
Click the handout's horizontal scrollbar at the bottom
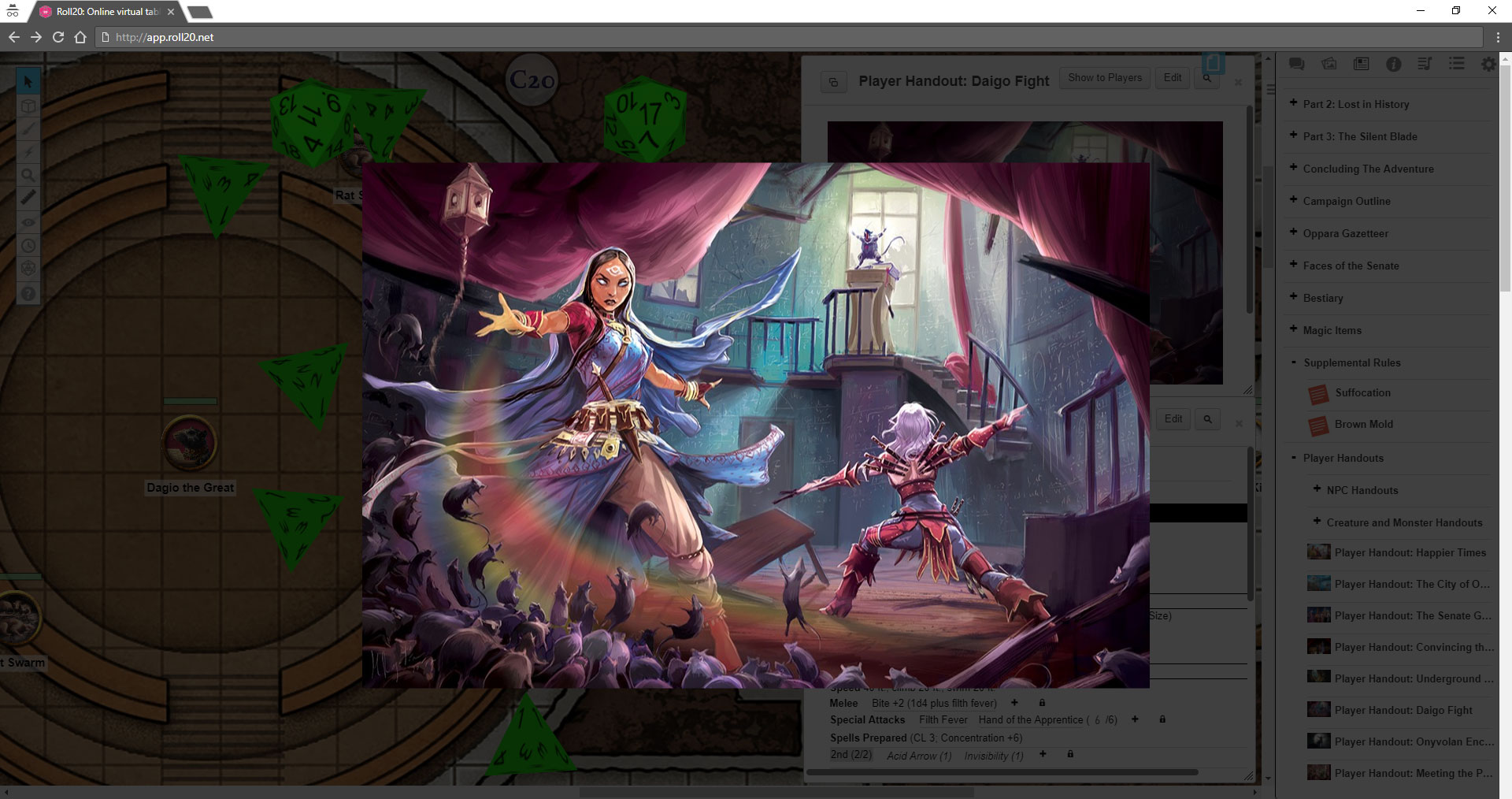tap(1002, 772)
